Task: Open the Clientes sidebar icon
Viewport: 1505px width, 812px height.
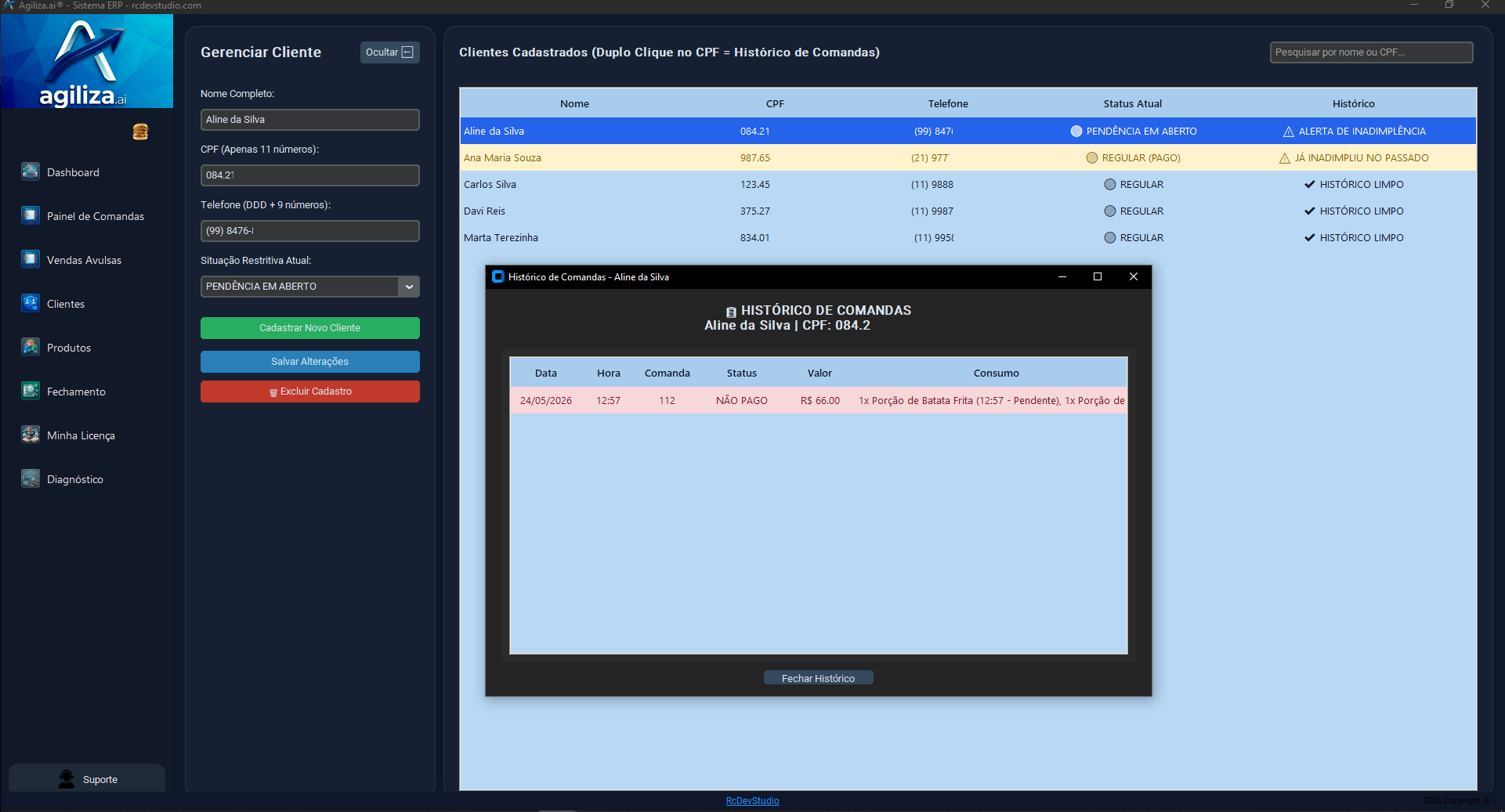Action: (31, 303)
